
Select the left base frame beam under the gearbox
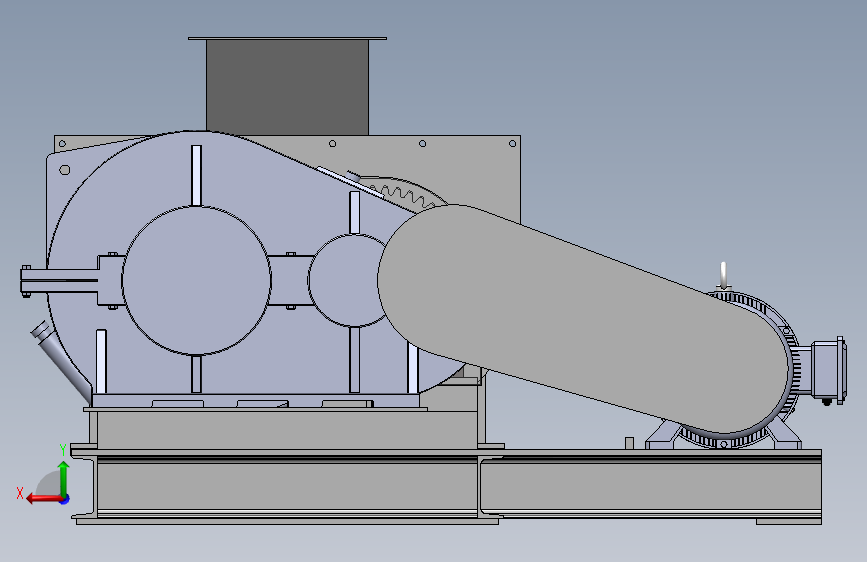pyautogui.click(x=286, y=487)
